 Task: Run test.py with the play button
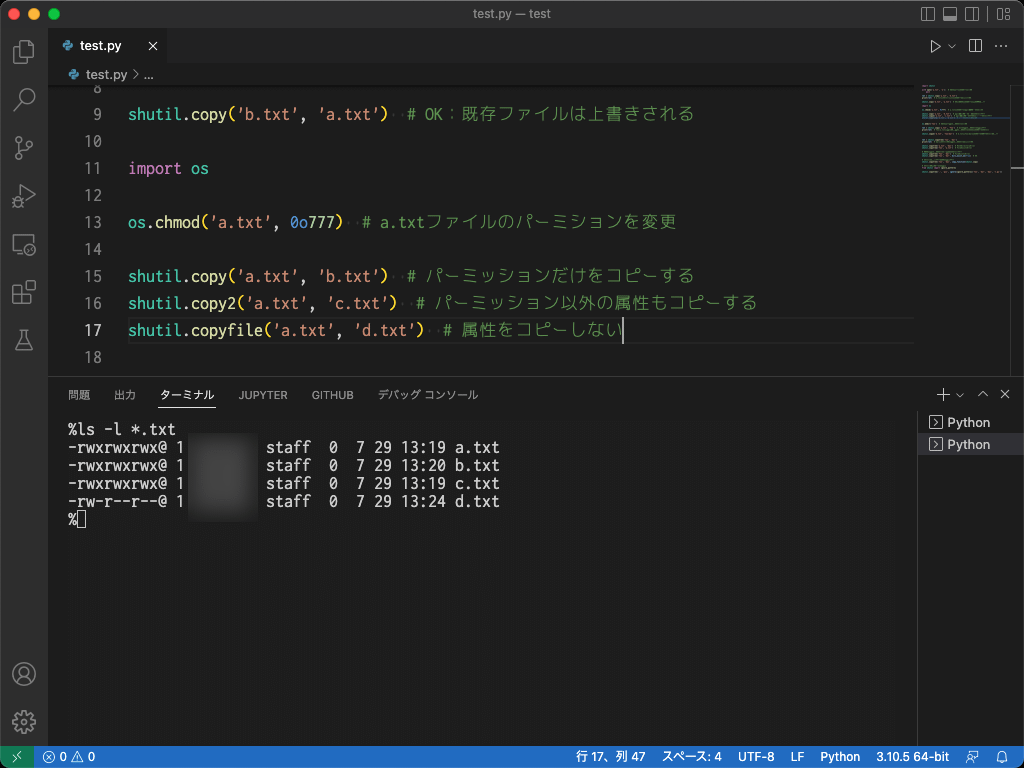[x=934, y=45]
